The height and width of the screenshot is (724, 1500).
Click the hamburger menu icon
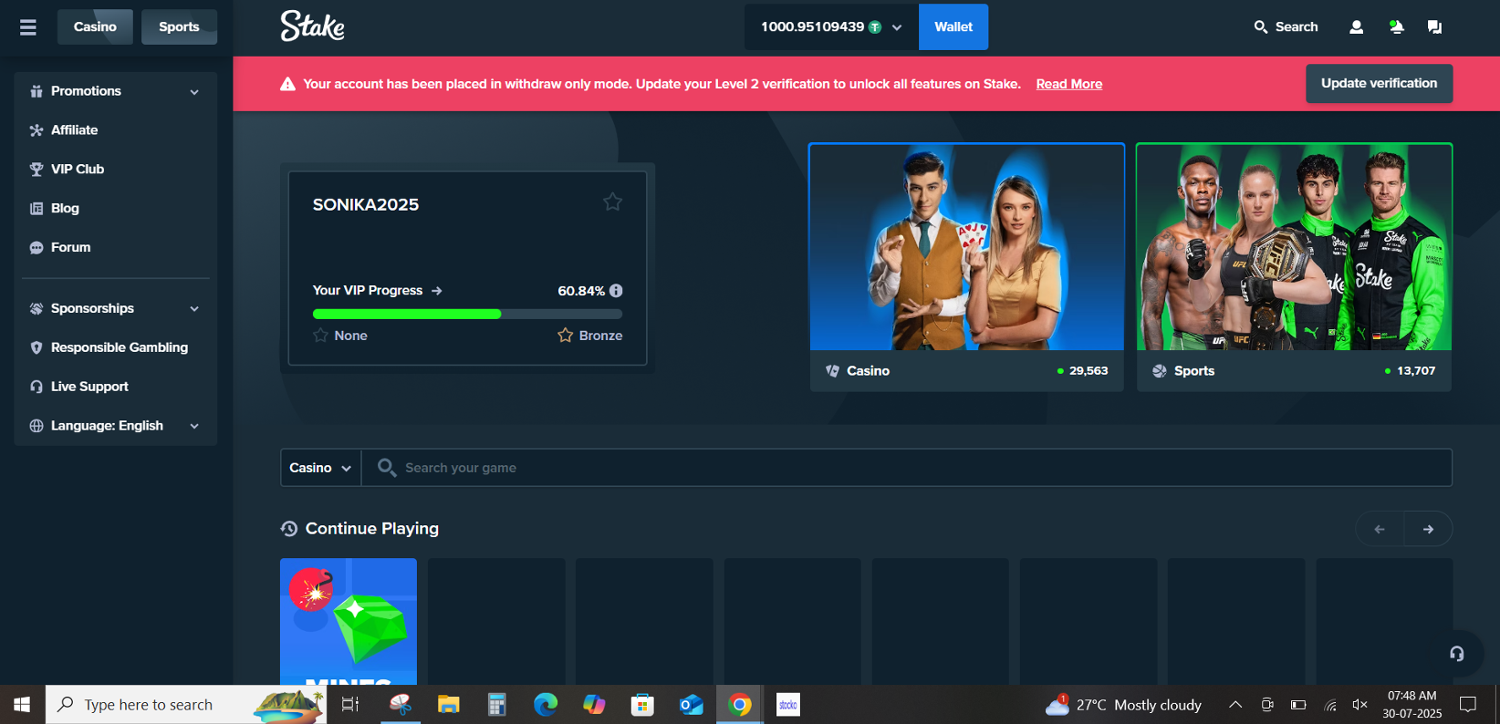click(x=28, y=27)
